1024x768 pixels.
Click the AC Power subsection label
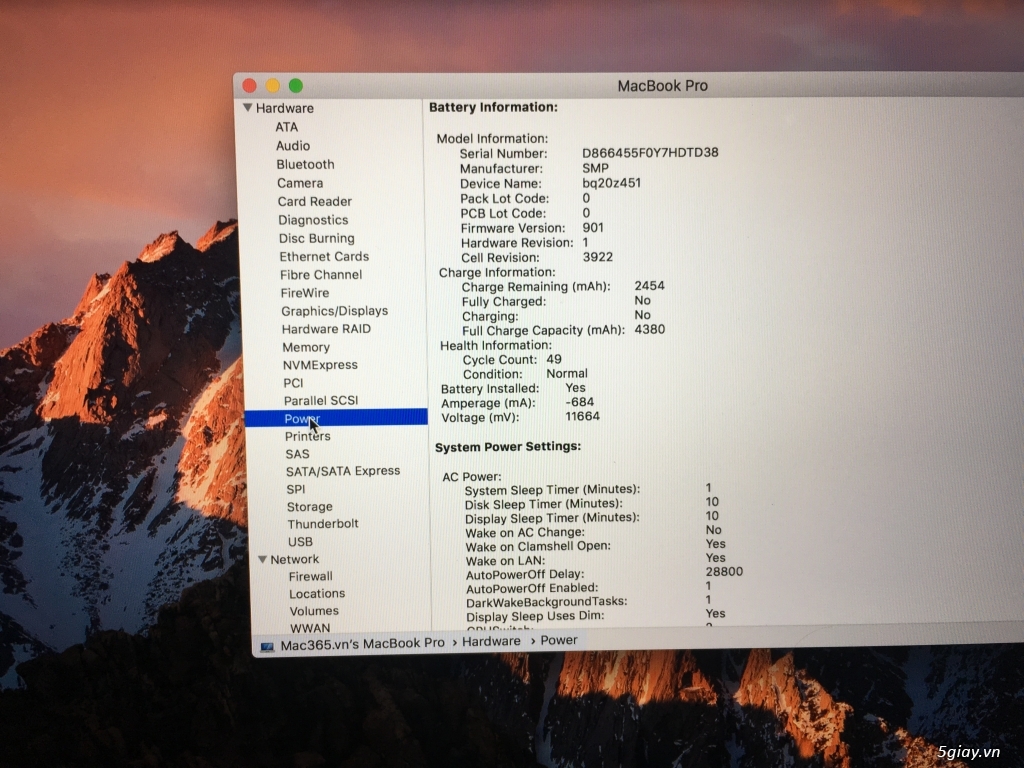(472, 477)
